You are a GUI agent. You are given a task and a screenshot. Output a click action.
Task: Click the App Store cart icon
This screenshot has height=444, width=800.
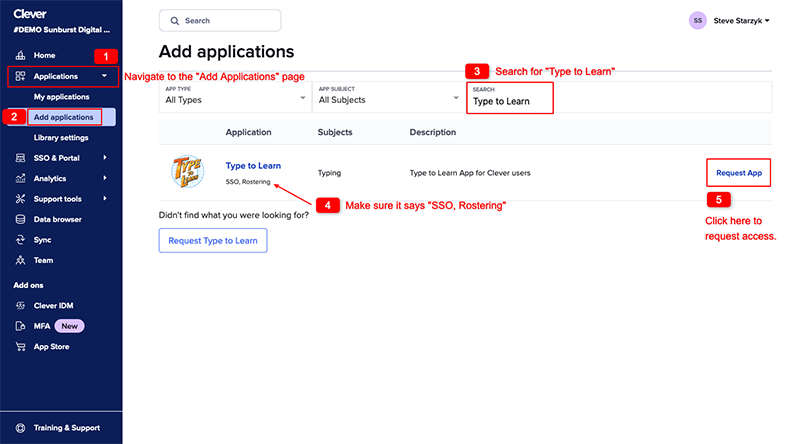[20, 346]
